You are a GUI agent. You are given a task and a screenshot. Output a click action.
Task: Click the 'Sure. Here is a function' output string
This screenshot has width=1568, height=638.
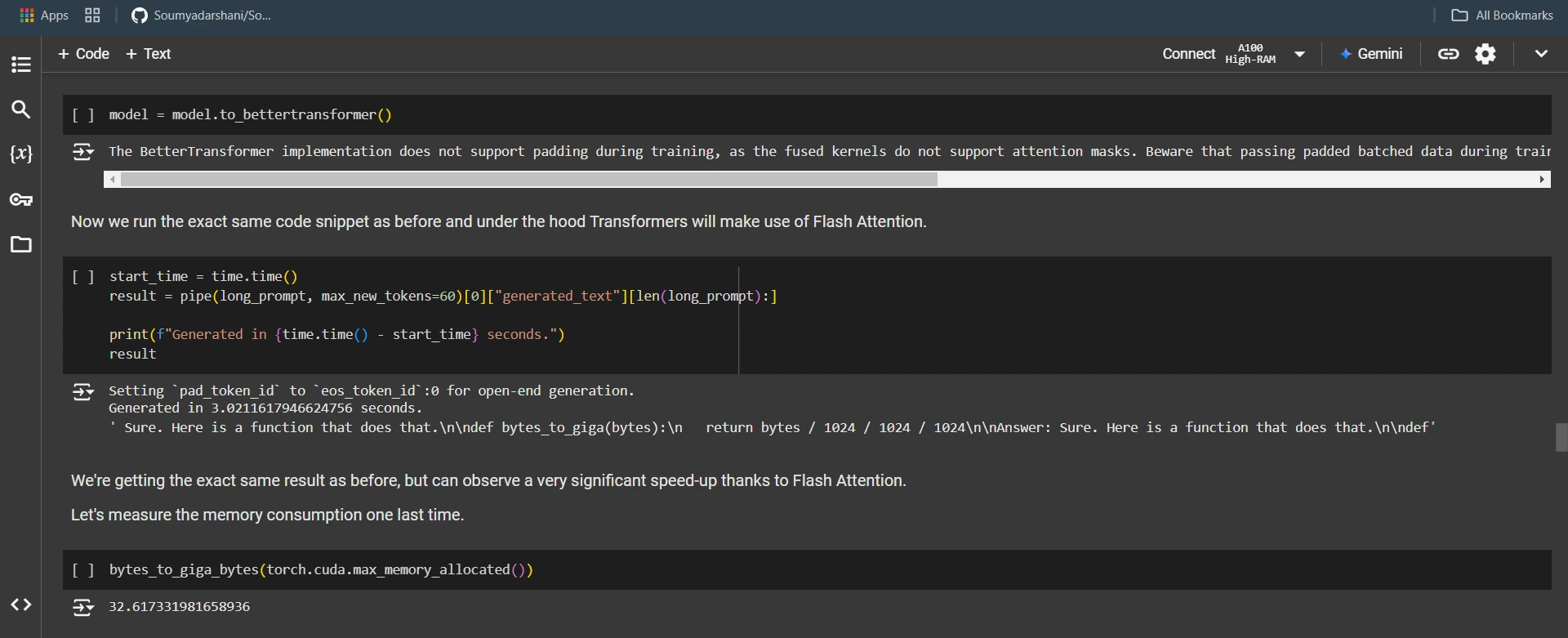pyautogui.click(x=773, y=428)
